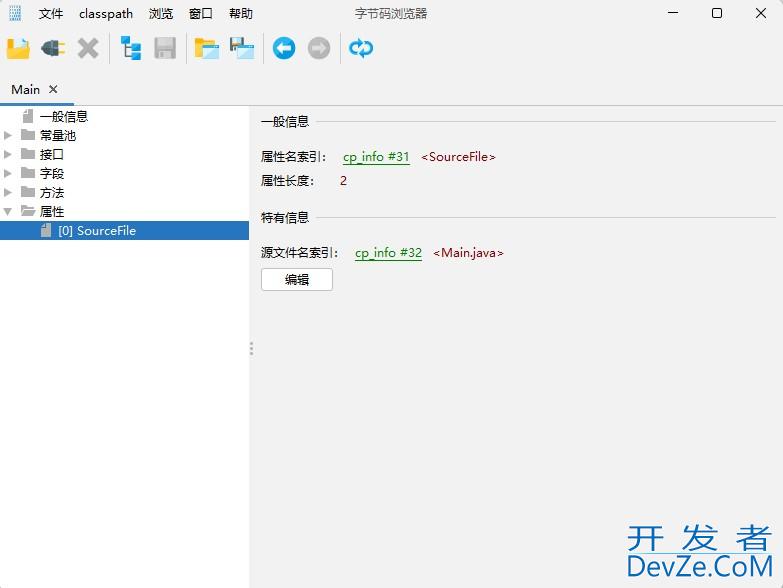This screenshot has height=588, width=783.
Task: Select 一般信息 in the tree
Action: pos(64,116)
